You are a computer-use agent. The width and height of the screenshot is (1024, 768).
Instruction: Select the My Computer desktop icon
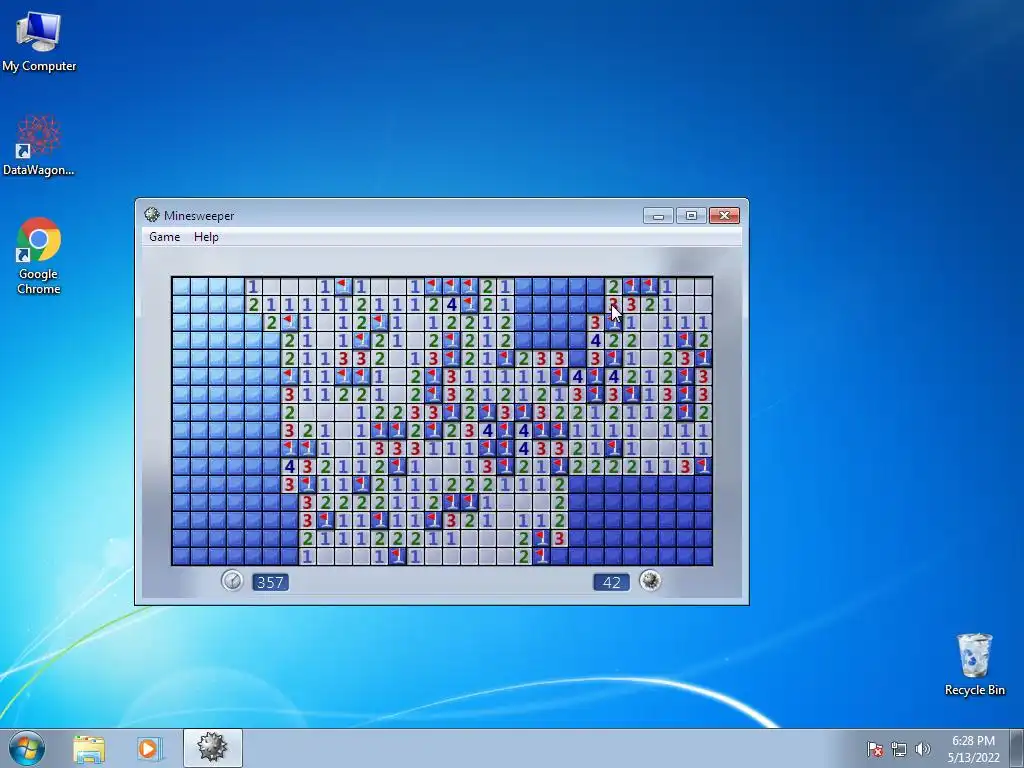point(39,42)
